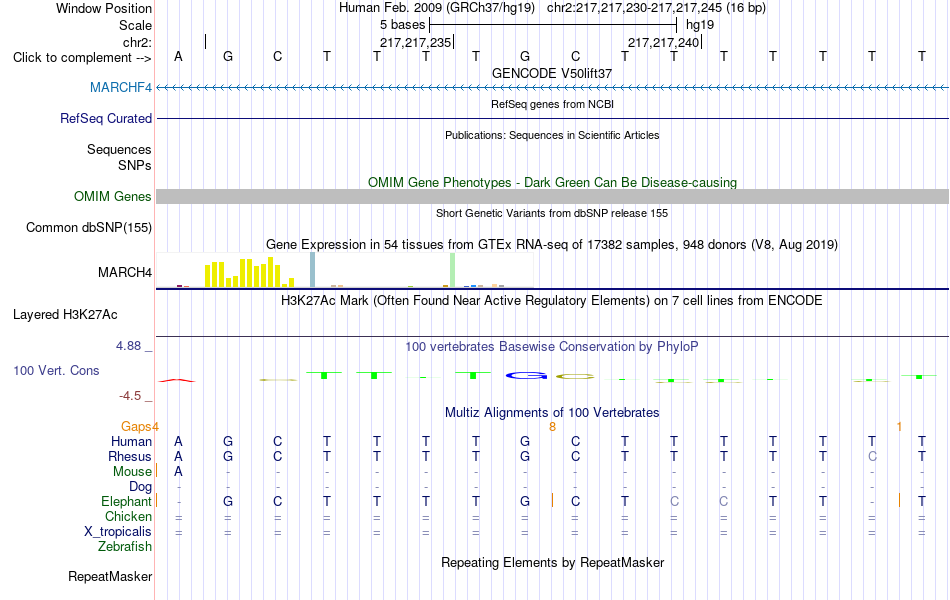Open the RepeatMasker track label
Screen dimensions: 950x600
pyautogui.click(x=110, y=576)
